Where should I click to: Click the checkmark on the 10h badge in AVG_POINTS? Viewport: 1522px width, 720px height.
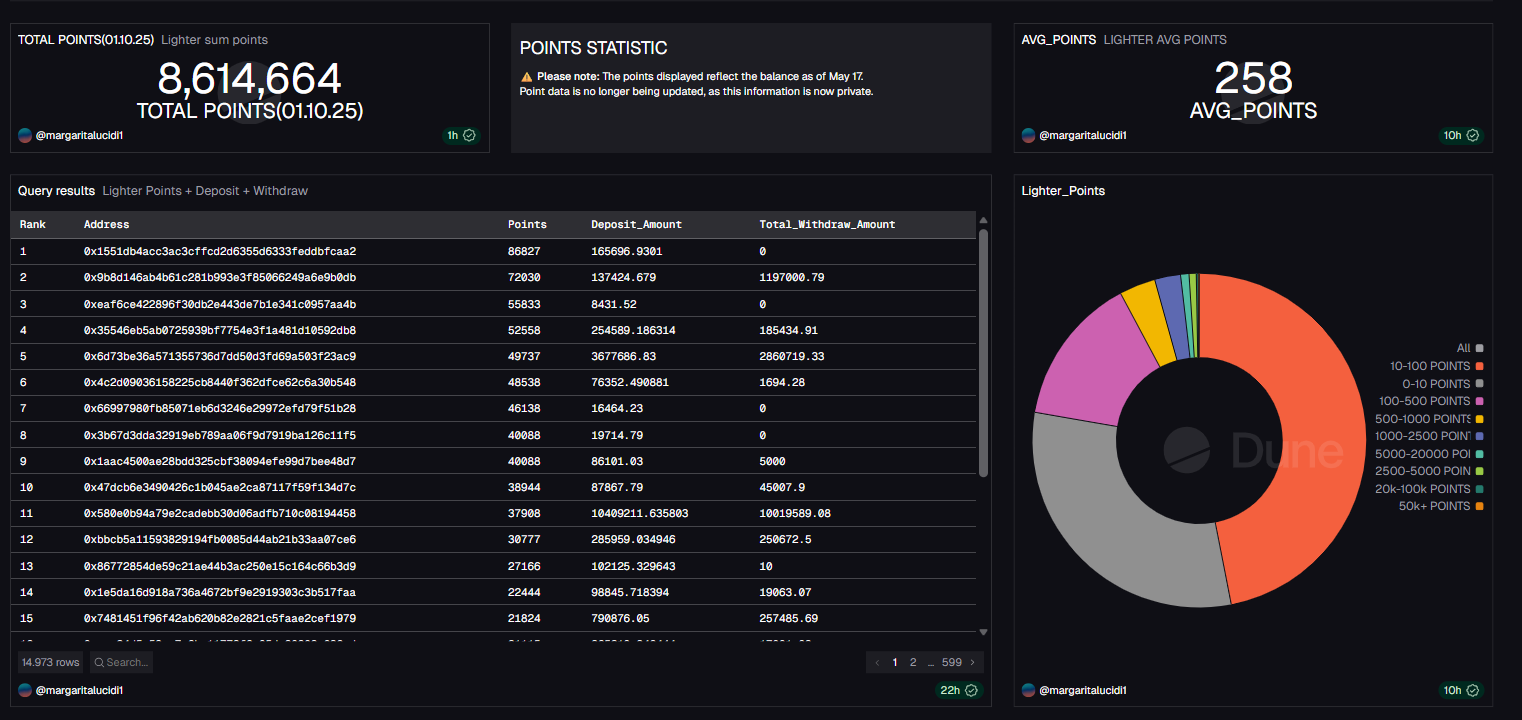[x=1470, y=135]
